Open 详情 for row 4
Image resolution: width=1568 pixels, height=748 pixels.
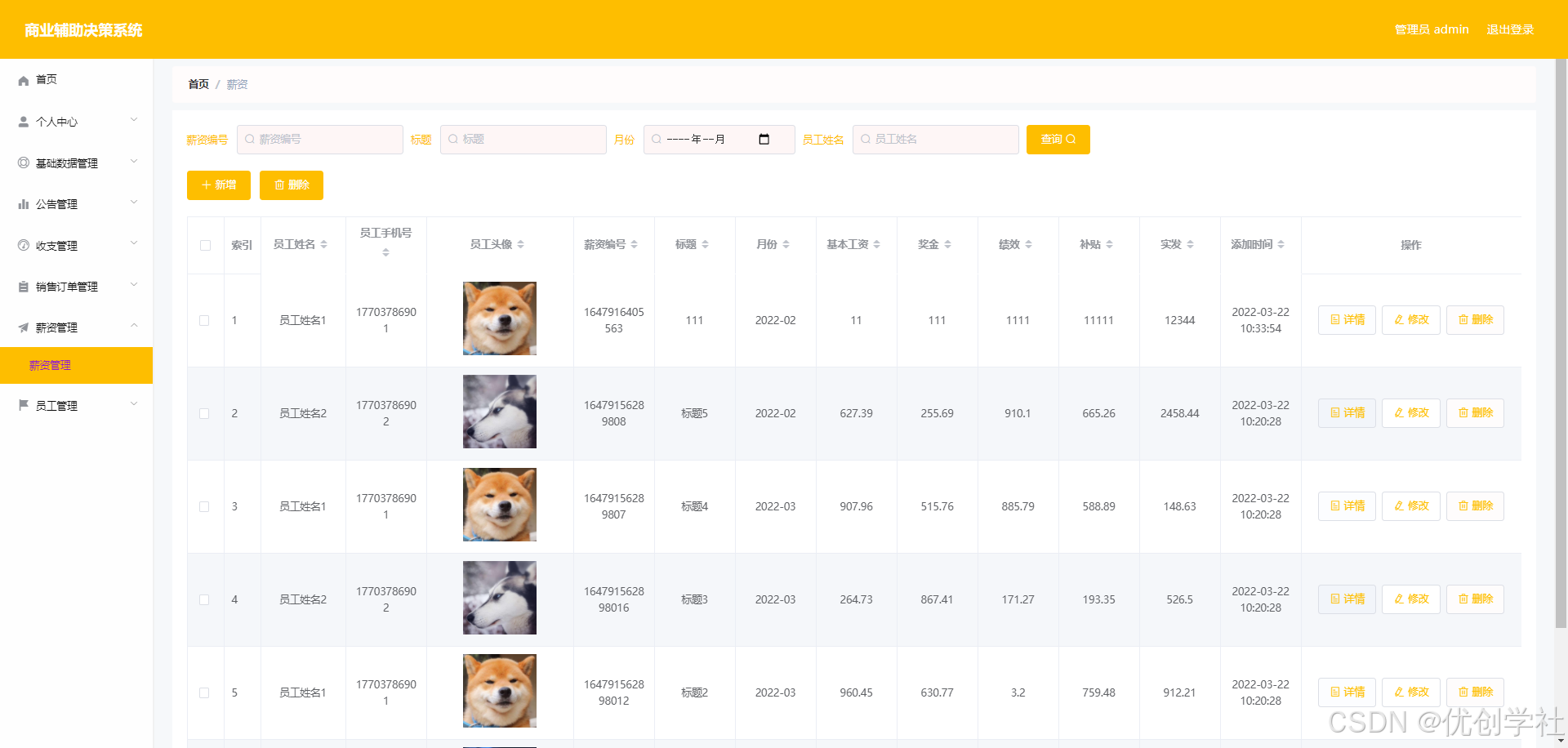tap(1347, 599)
